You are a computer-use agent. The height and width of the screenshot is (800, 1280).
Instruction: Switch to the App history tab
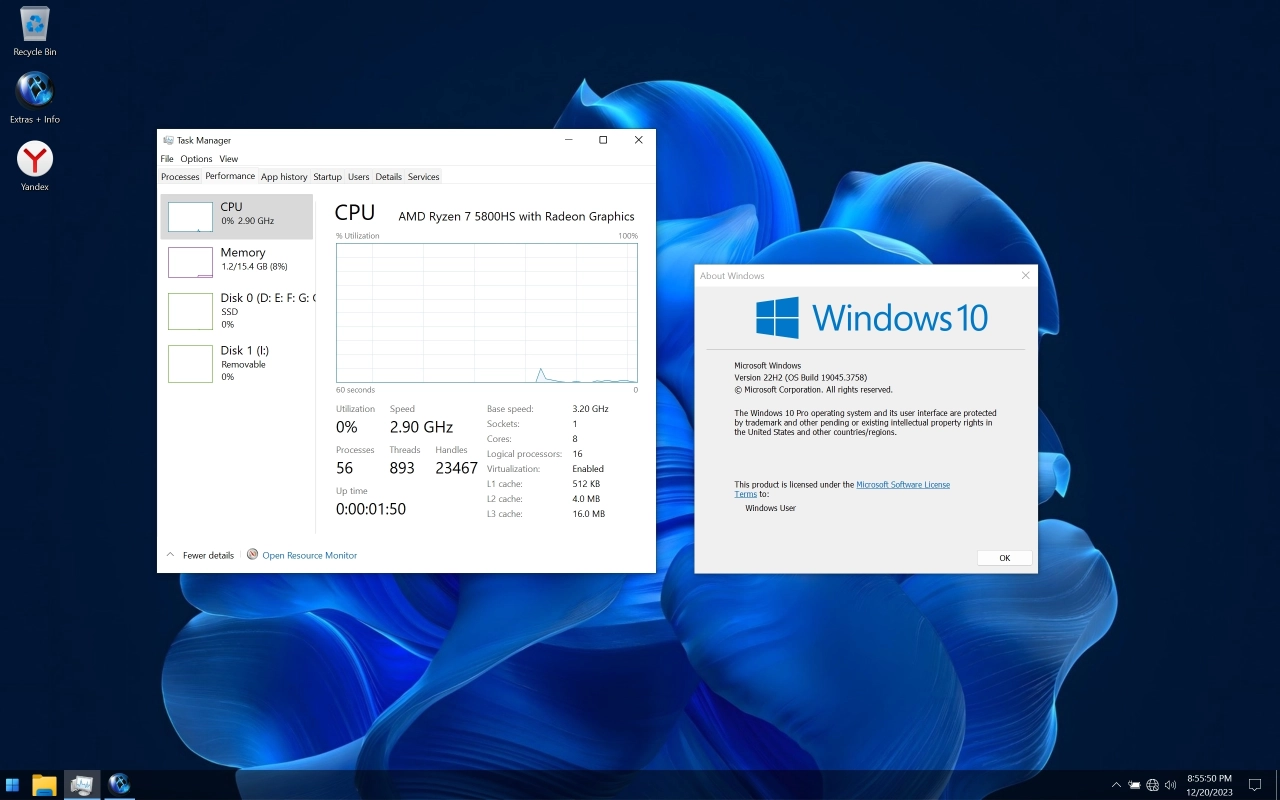pyautogui.click(x=284, y=177)
